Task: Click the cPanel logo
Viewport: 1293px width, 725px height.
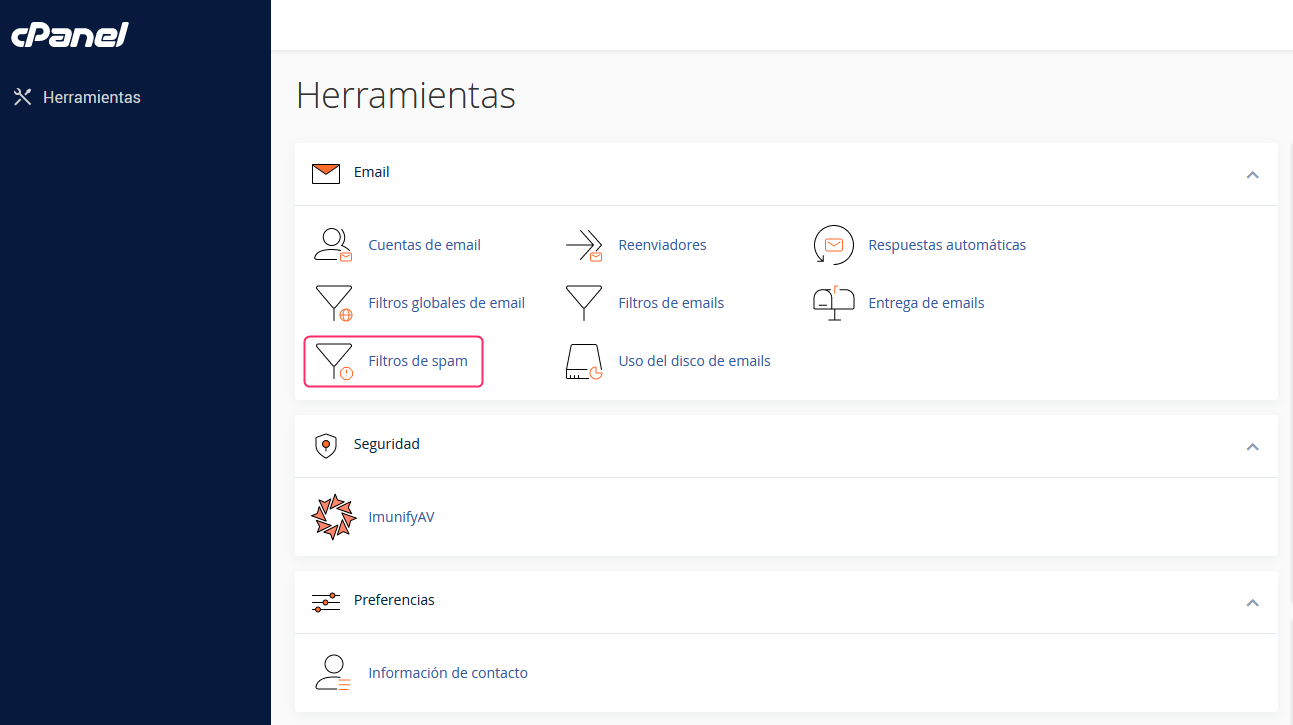Action: (x=70, y=35)
